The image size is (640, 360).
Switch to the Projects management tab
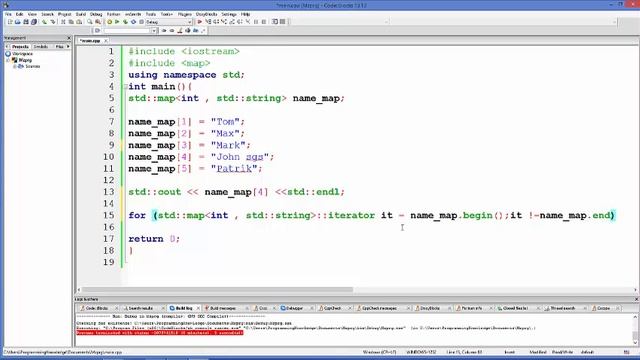point(20,47)
